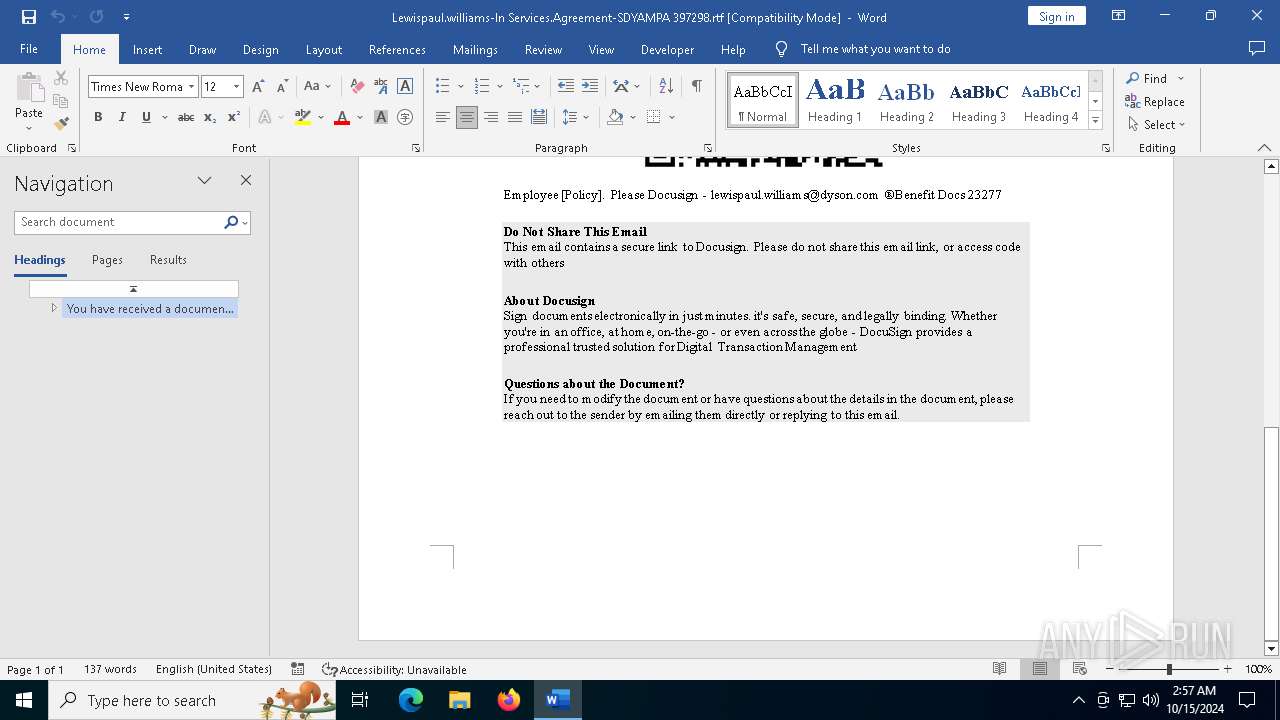The width and height of the screenshot is (1280, 720).
Task: Show or hide paragraph marks
Action: [x=696, y=87]
